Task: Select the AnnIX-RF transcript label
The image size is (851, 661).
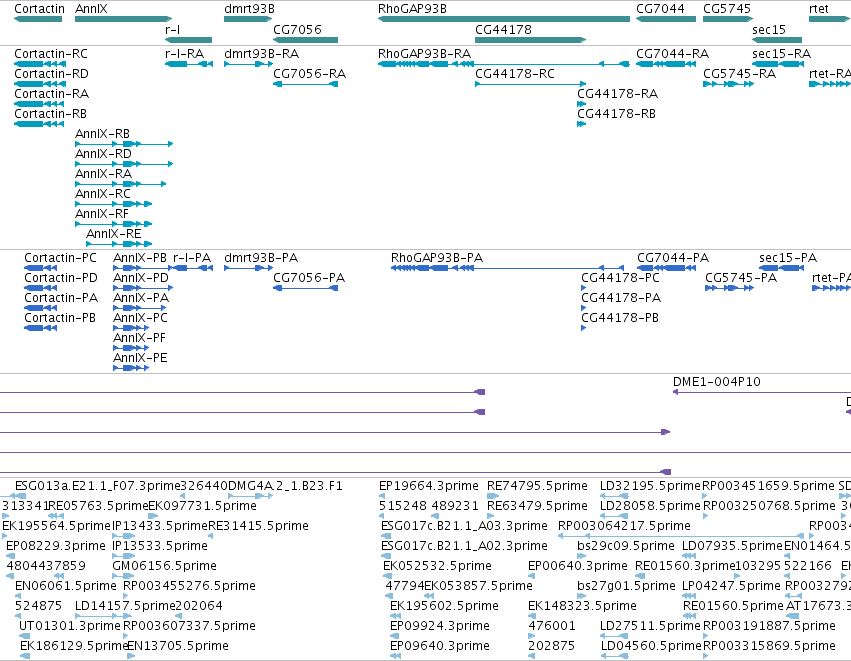Action: click(x=101, y=214)
